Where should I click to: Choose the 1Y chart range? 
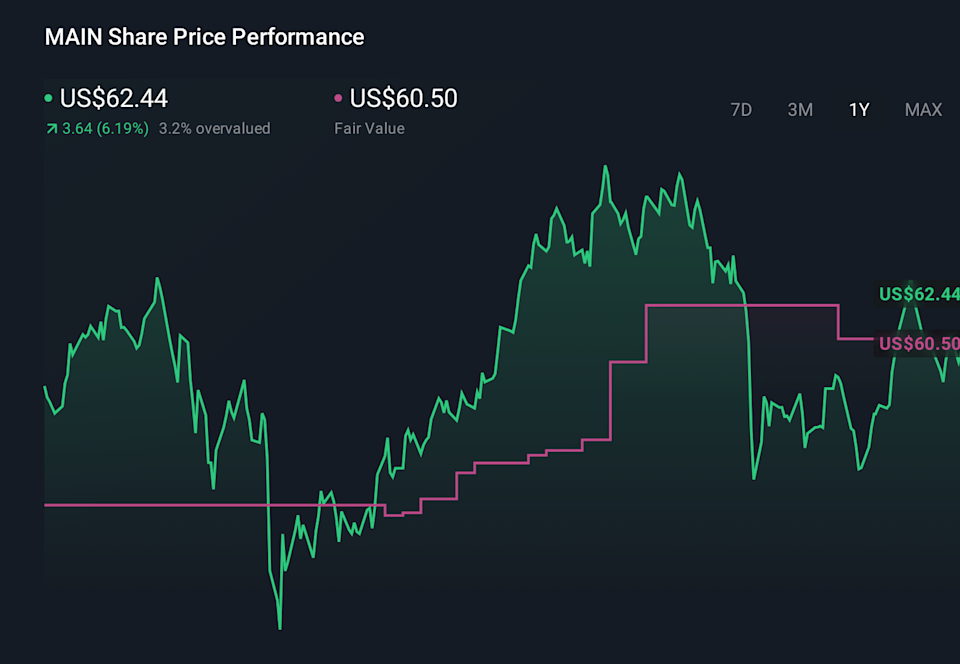[x=859, y=110]
